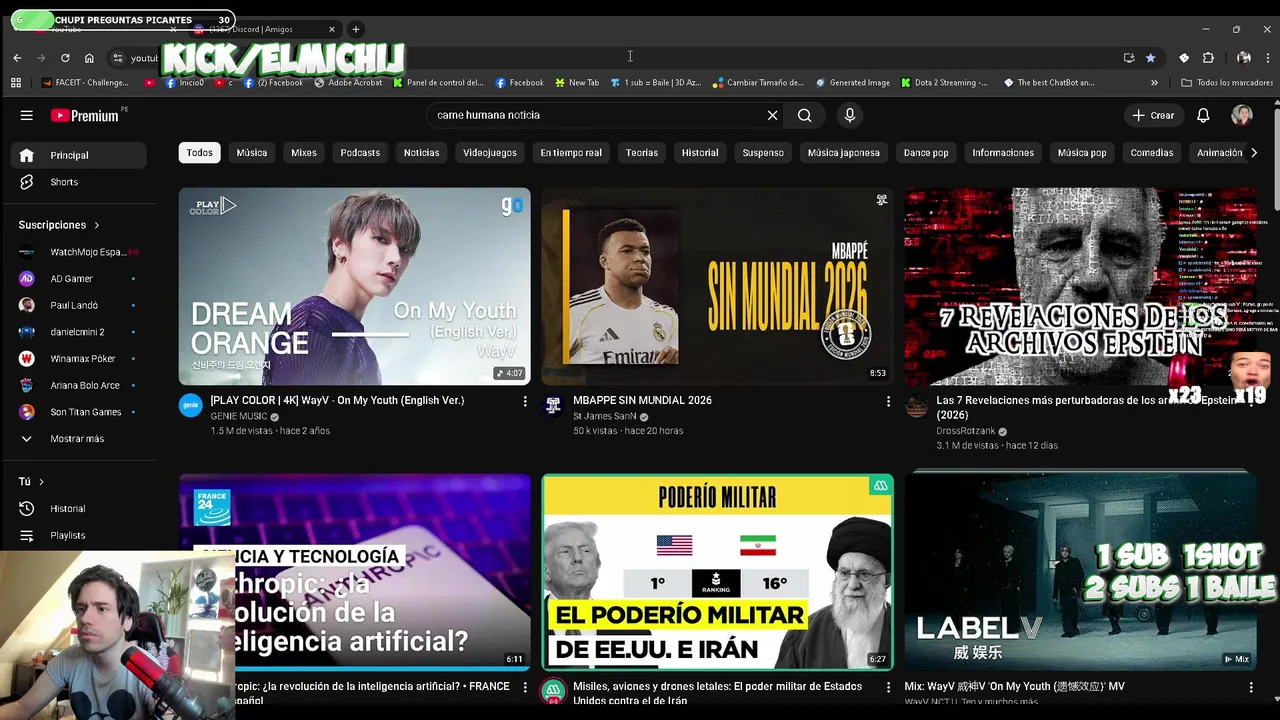The width and height of the screenshot is (1280, 720).
Task: Filter by Música japonesa chip
Action: [844, 153]
